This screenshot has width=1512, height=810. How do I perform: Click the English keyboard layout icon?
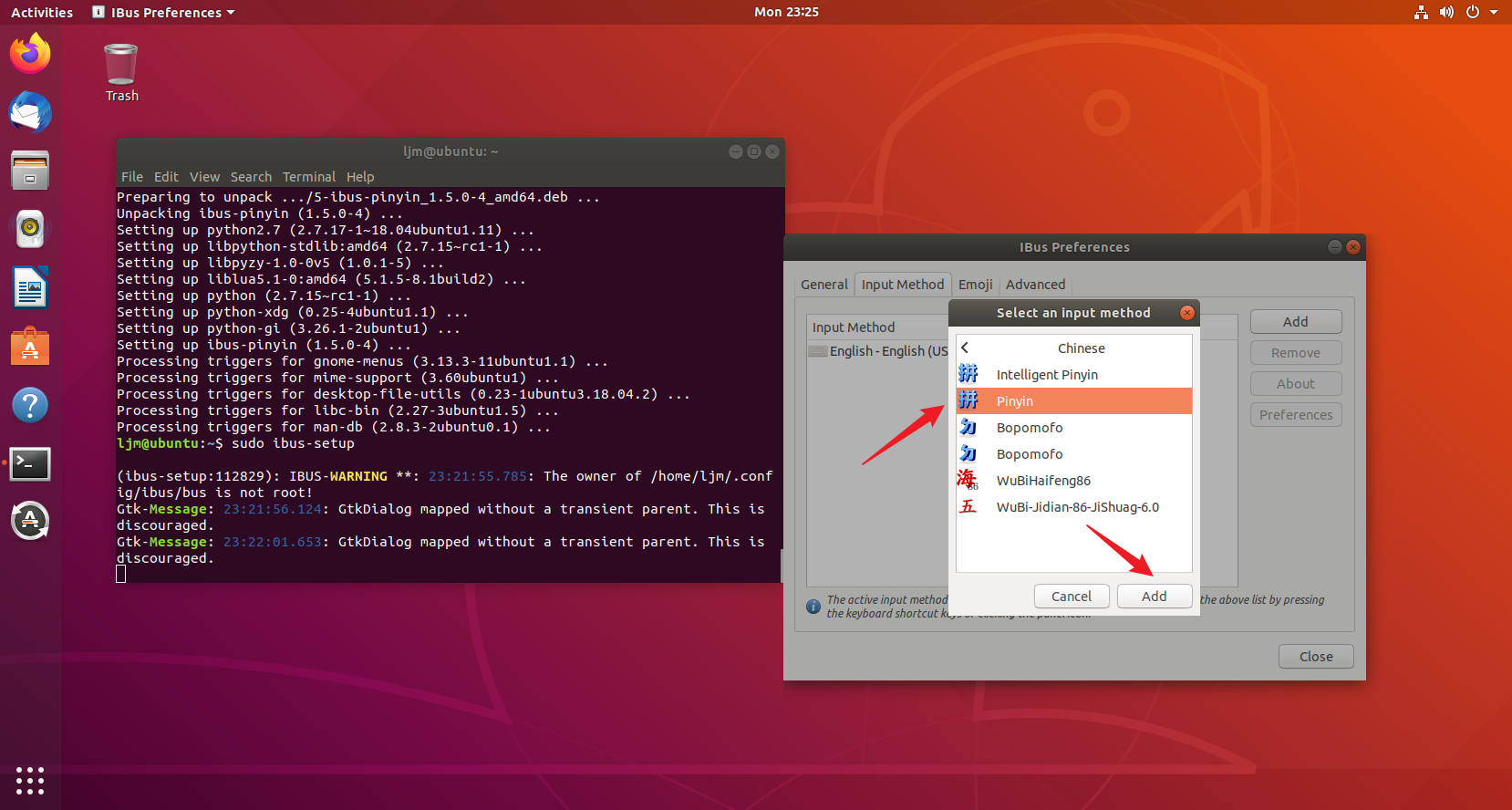pyautogui.click(x=818, y=351)
